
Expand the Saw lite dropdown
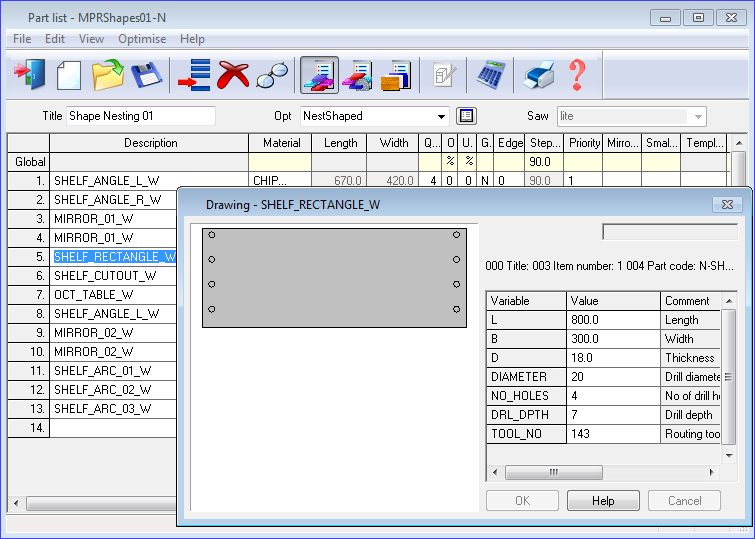point(698,116)
